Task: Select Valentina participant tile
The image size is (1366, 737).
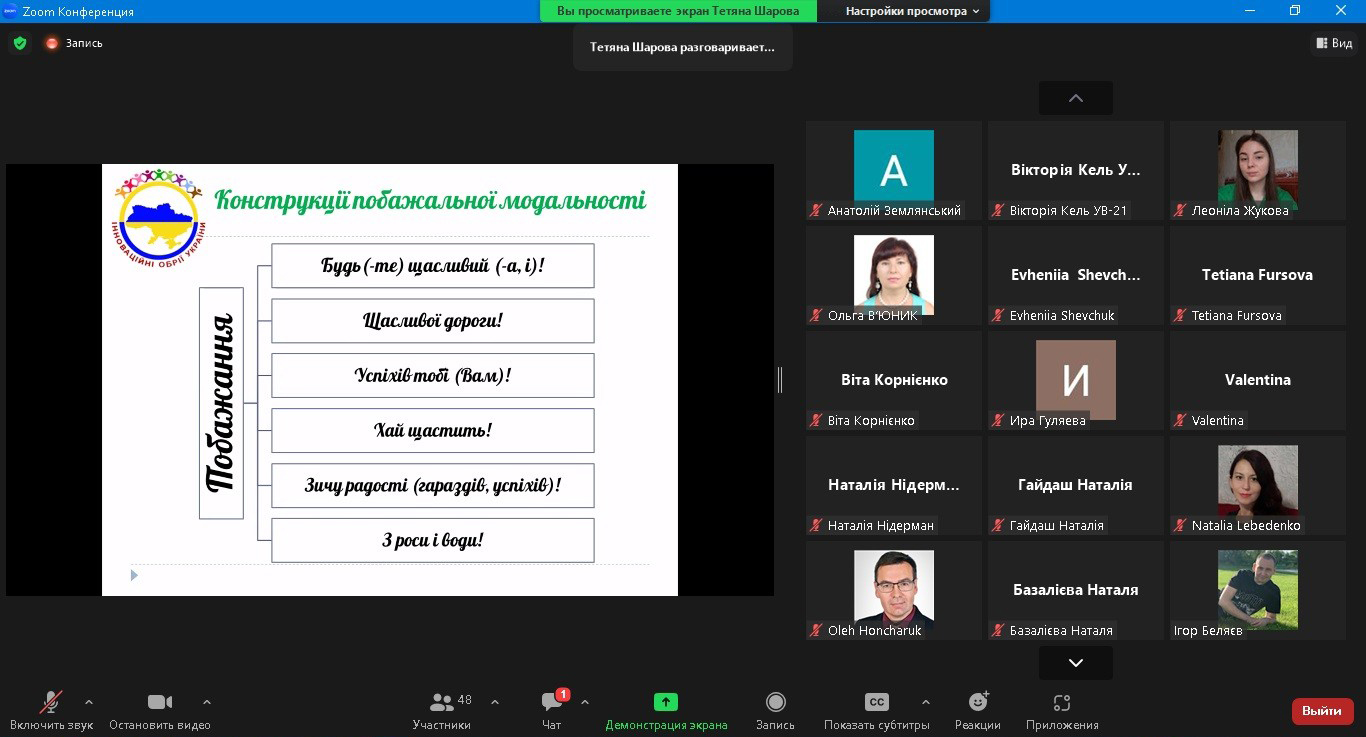Action: [1258, 380]
